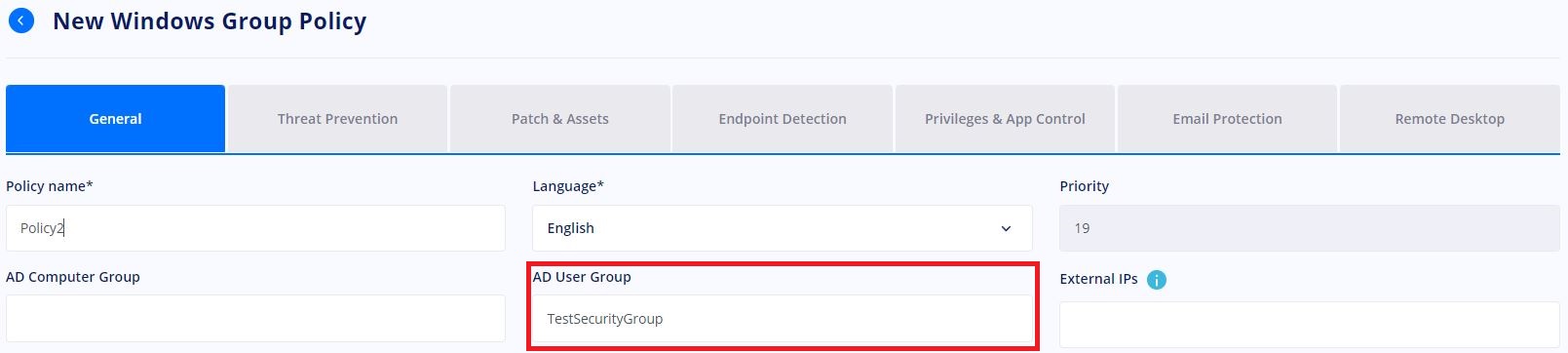Expand the Language chevron arrow
Screen dimensions: 1568x353
click(1006, 228)
